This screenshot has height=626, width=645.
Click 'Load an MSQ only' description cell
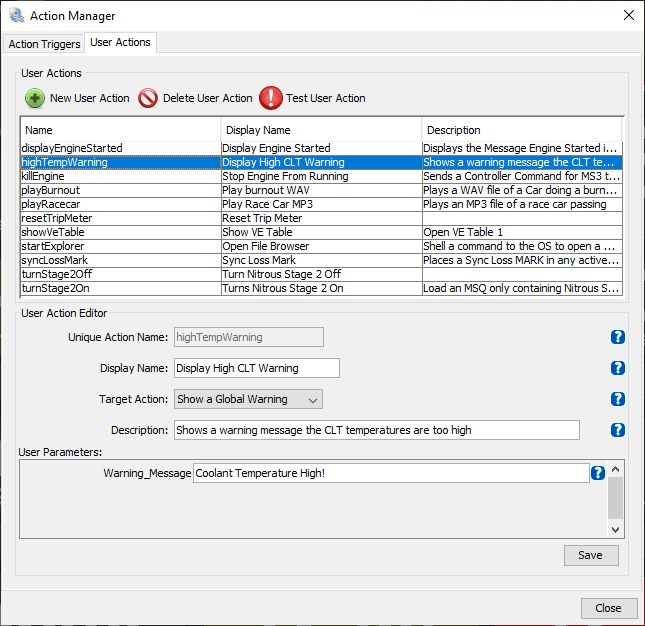pyautogui.click(x=522, y=288)
